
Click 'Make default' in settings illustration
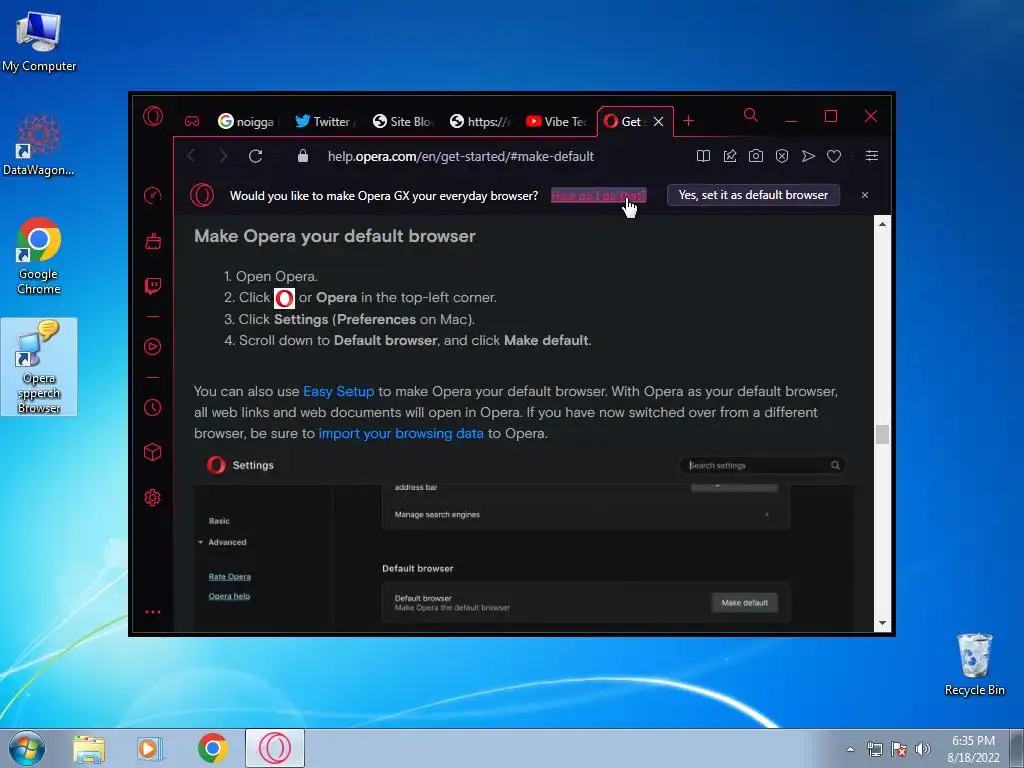tap(744, 603)
